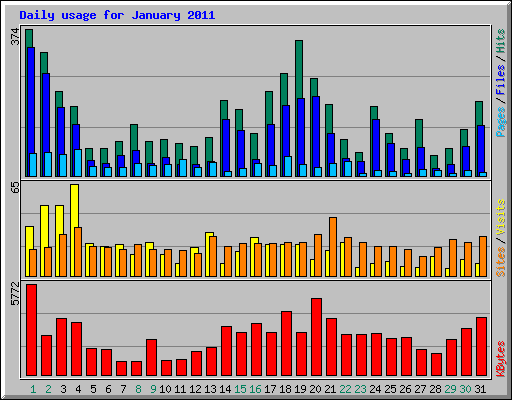
Task: Click day '24' on the x-axis
Action: [x=375, y=389]
